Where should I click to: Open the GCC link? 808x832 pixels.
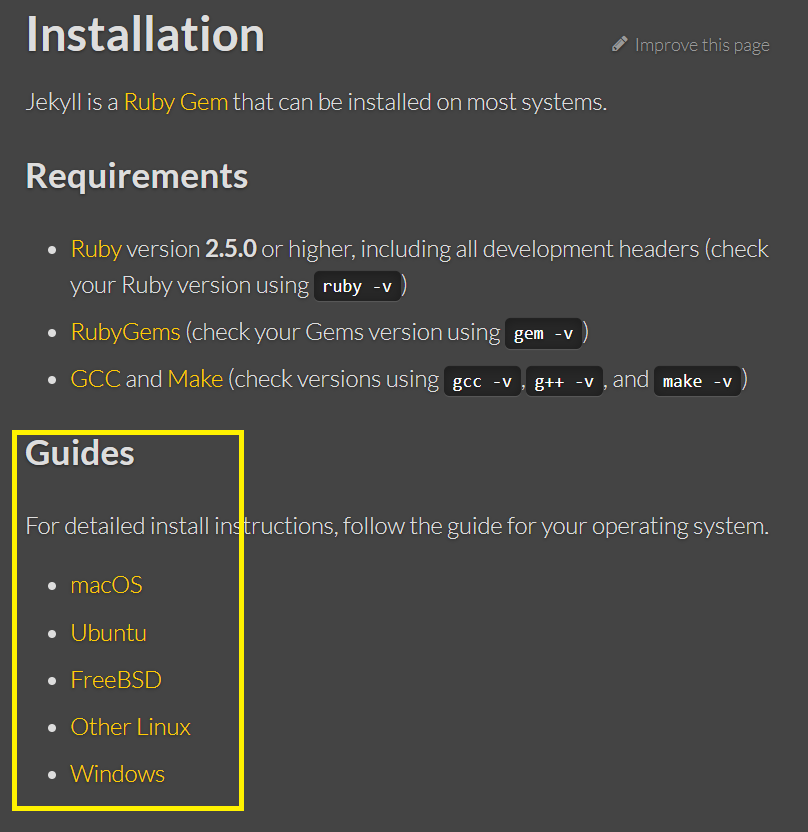coord(95,379)
